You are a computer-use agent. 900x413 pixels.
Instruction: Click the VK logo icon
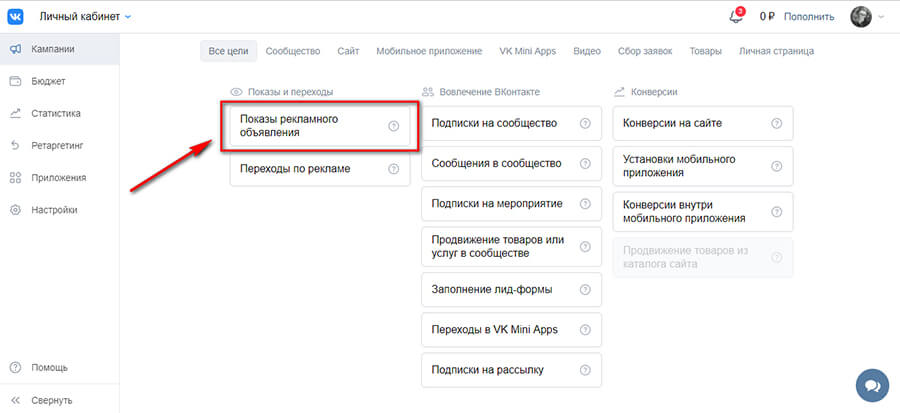[x=16, y=16]
